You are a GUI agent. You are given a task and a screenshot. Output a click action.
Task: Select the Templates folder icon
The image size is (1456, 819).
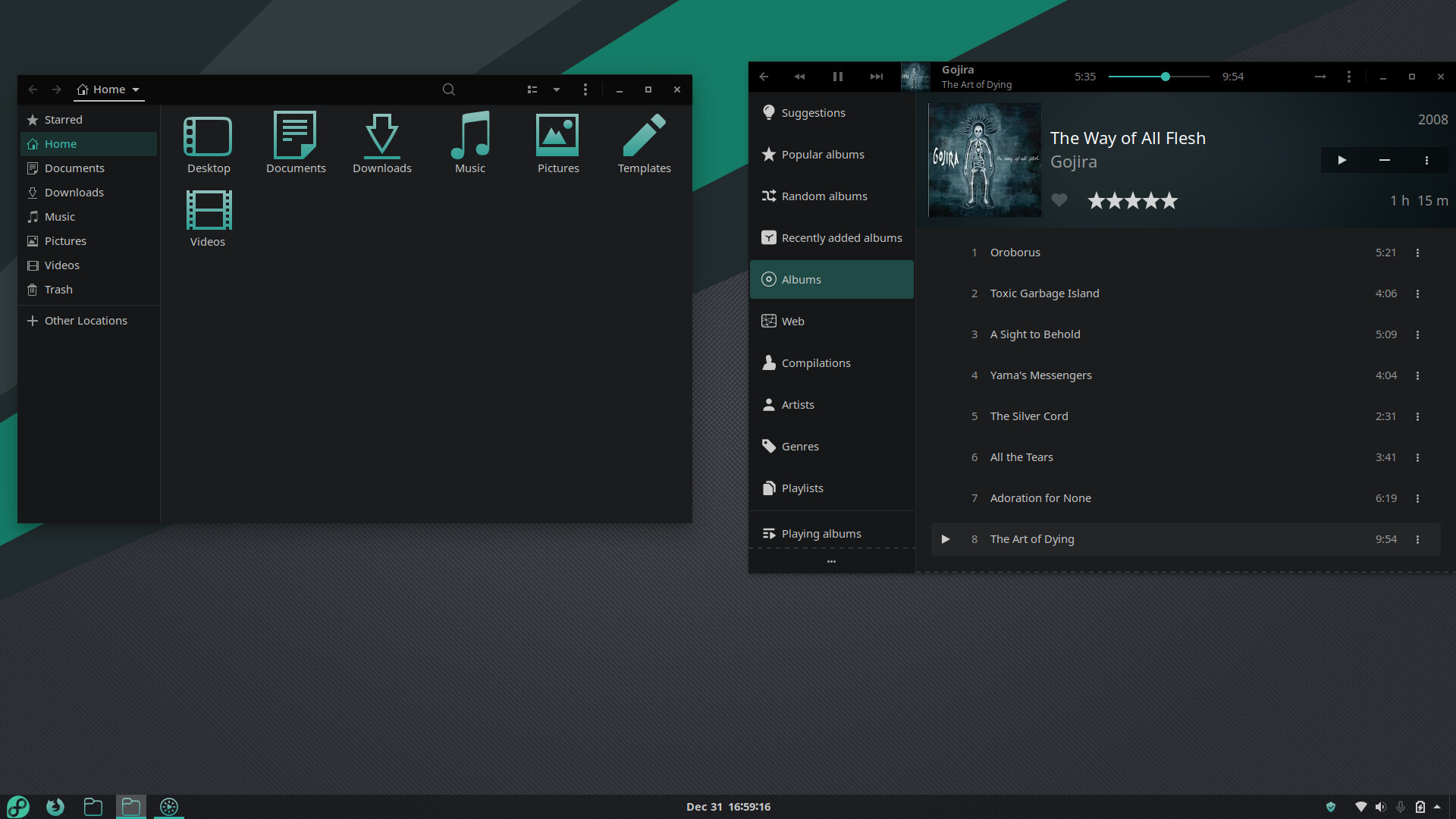tap(644, 136)
